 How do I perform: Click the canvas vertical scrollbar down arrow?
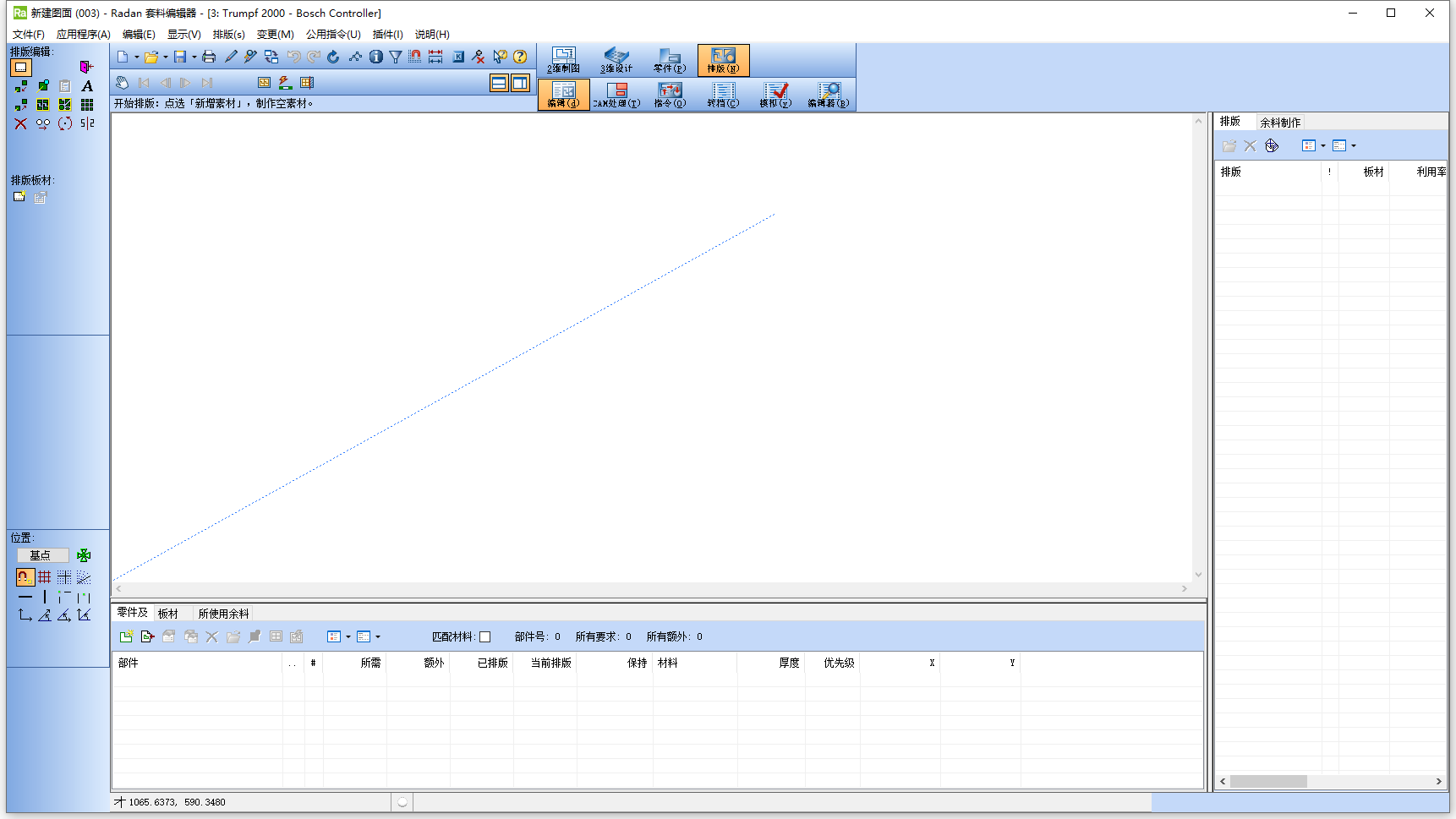coord(1198,575)
